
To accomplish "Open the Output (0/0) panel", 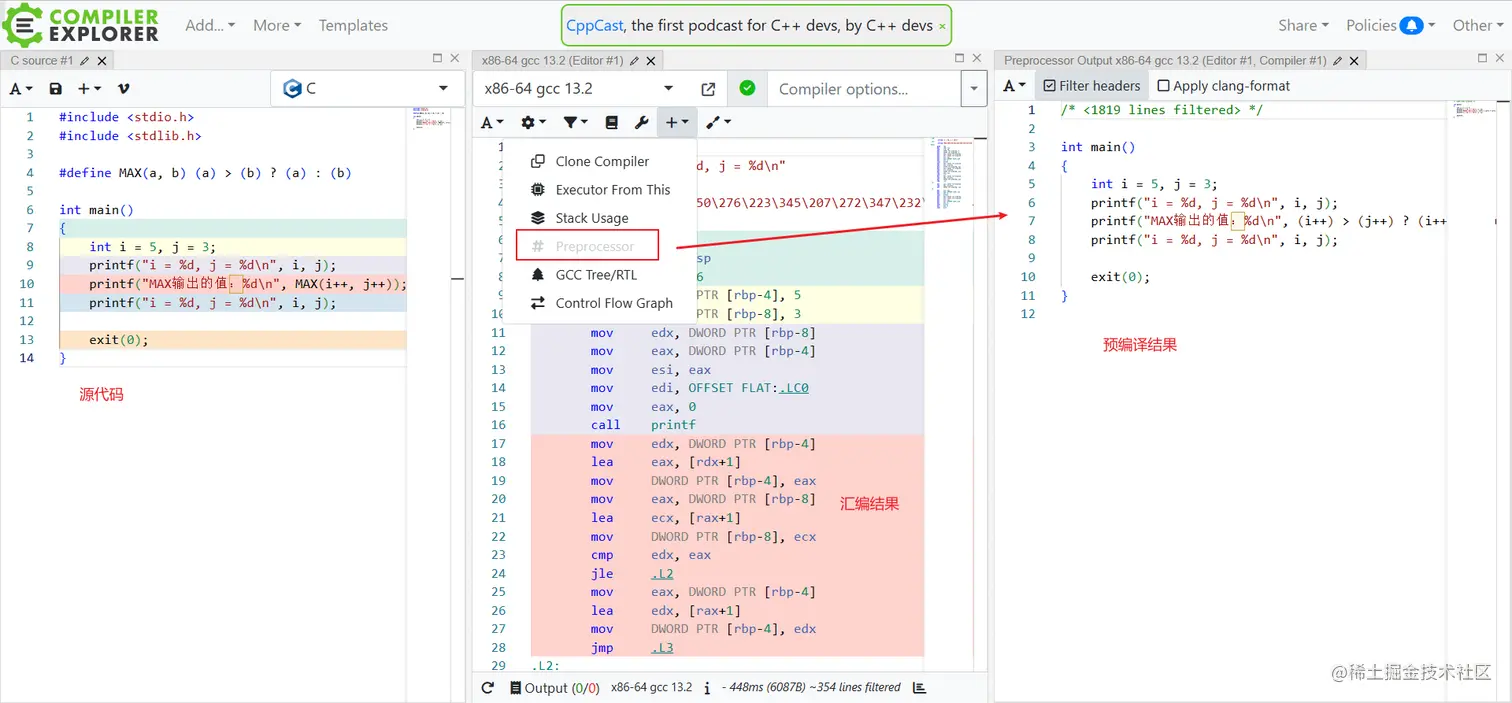I will pos(555,688).
